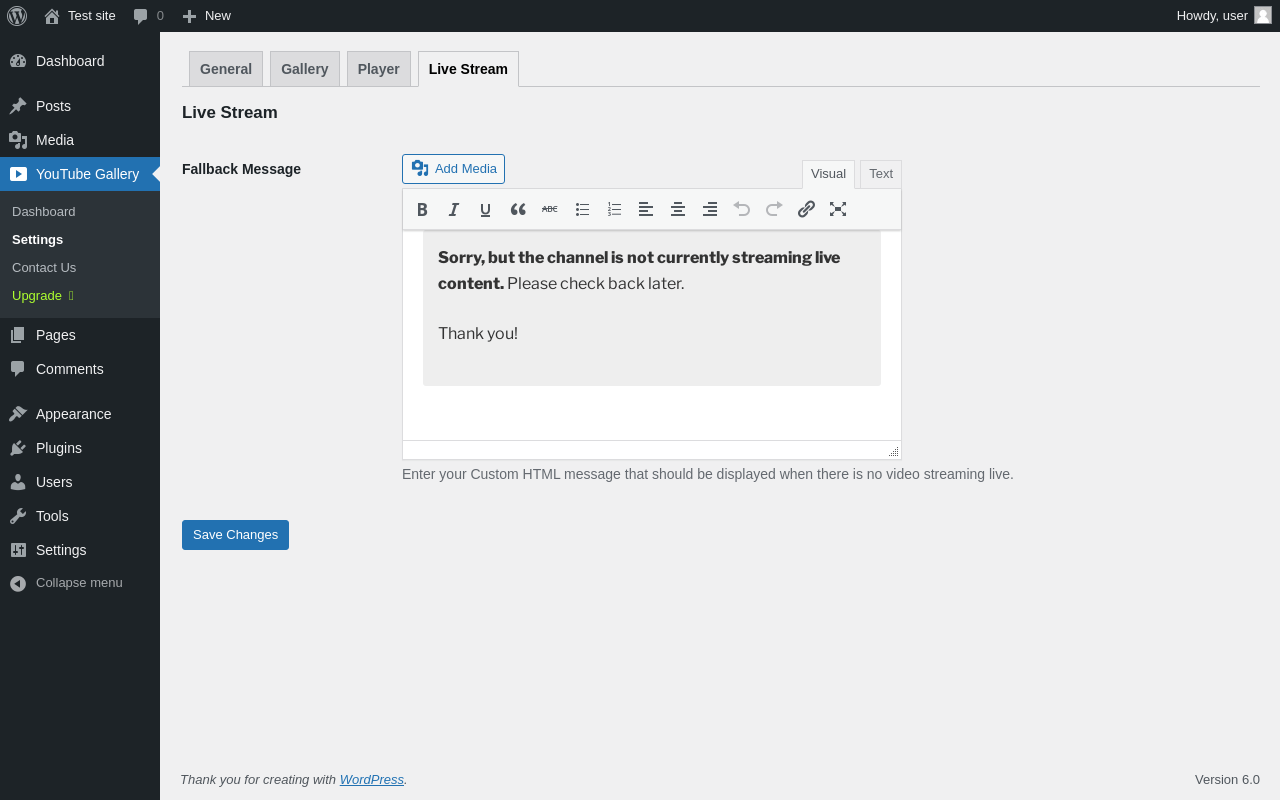This screenshot has height=800, width=1280.
Task: Create a numbered list
Action: (614, 209)
